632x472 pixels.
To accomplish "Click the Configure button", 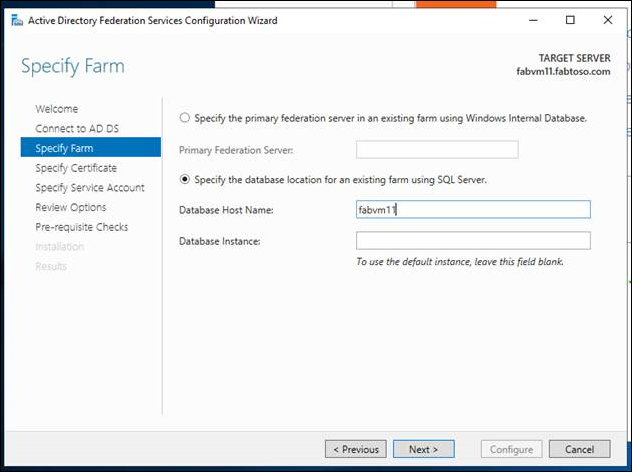I will point(511,449).
